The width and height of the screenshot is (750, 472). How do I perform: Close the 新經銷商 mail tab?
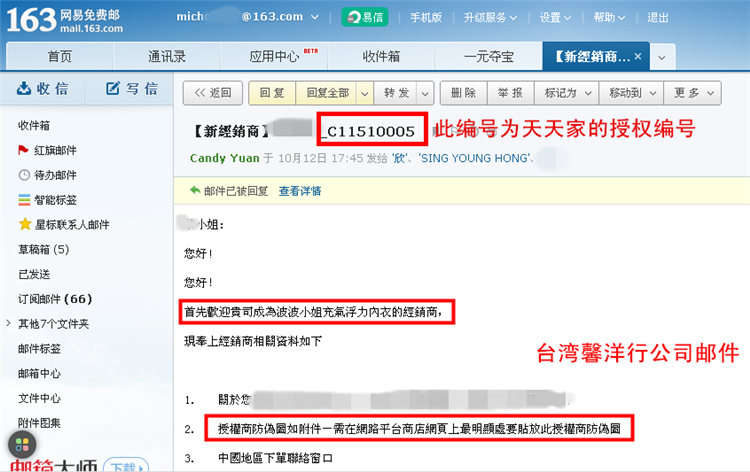(638, 56)
